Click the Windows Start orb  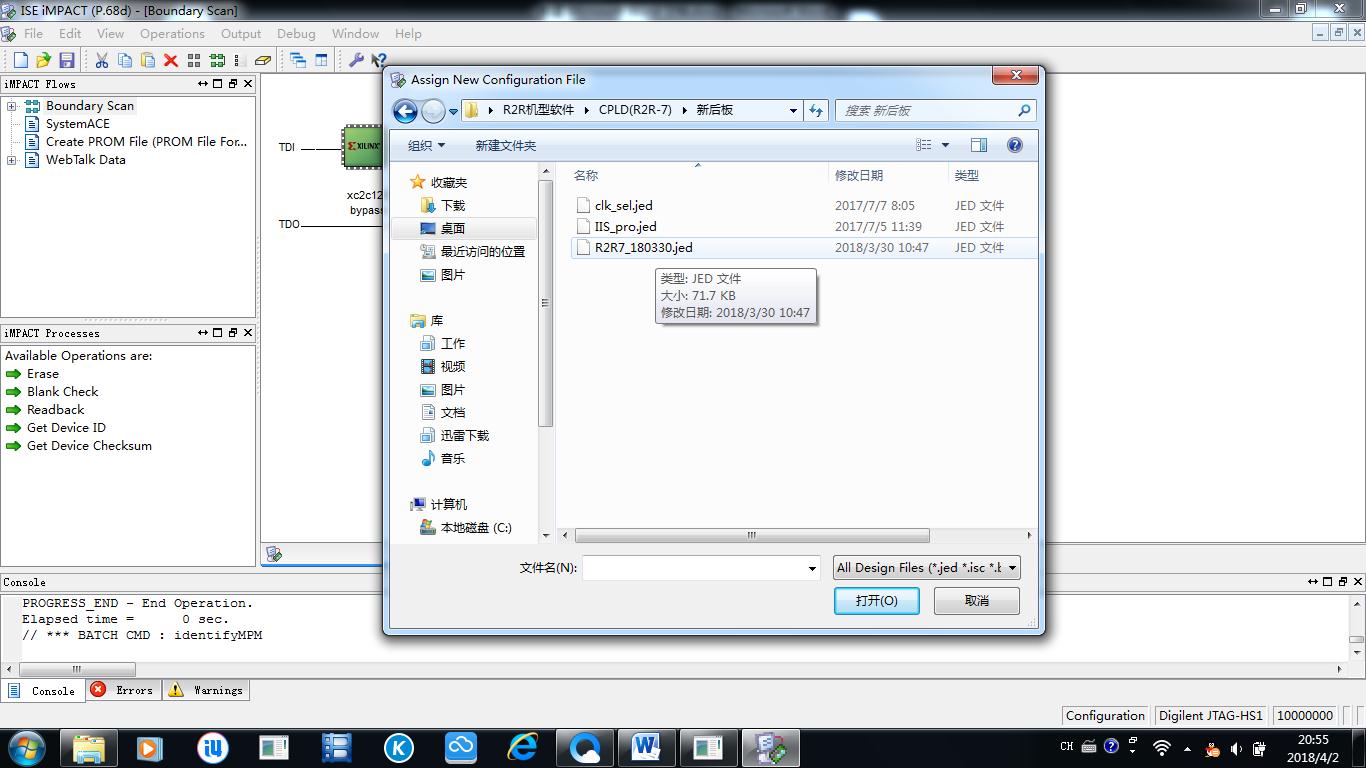coord(26,746)
